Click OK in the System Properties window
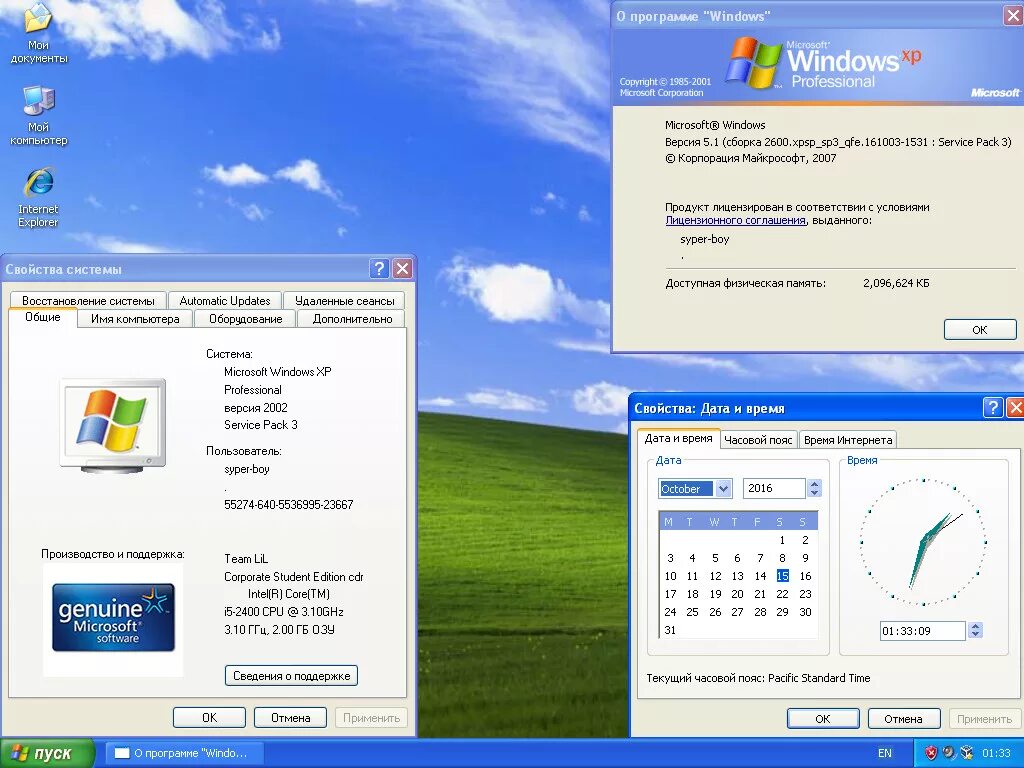Screen dimensions: 1024x768 pos(209,718)
